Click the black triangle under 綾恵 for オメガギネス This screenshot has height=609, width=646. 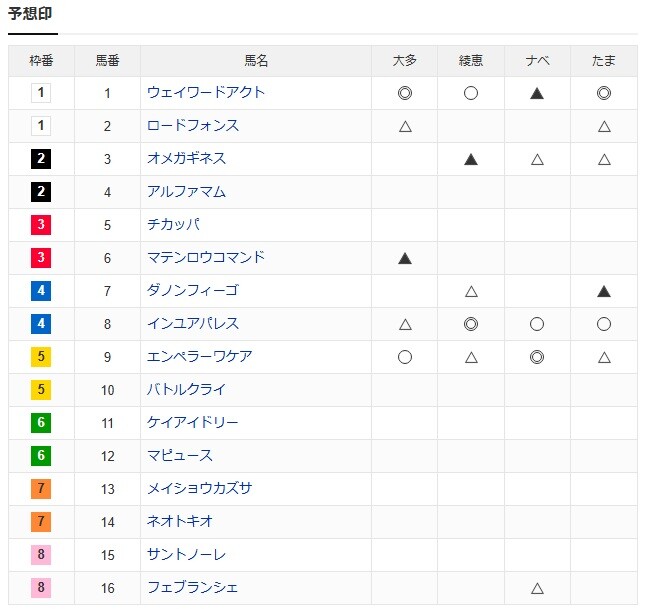click(471, 159)
